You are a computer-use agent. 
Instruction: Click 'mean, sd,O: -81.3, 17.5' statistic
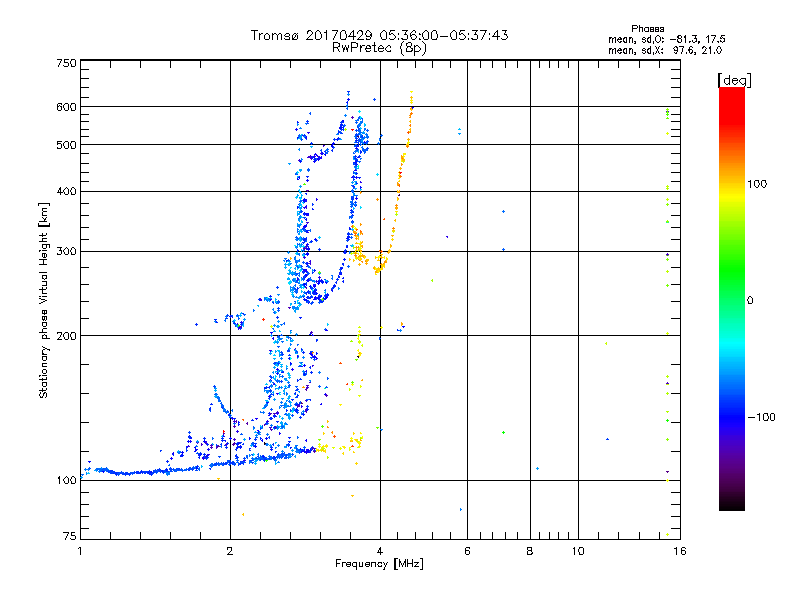point(666,39)
